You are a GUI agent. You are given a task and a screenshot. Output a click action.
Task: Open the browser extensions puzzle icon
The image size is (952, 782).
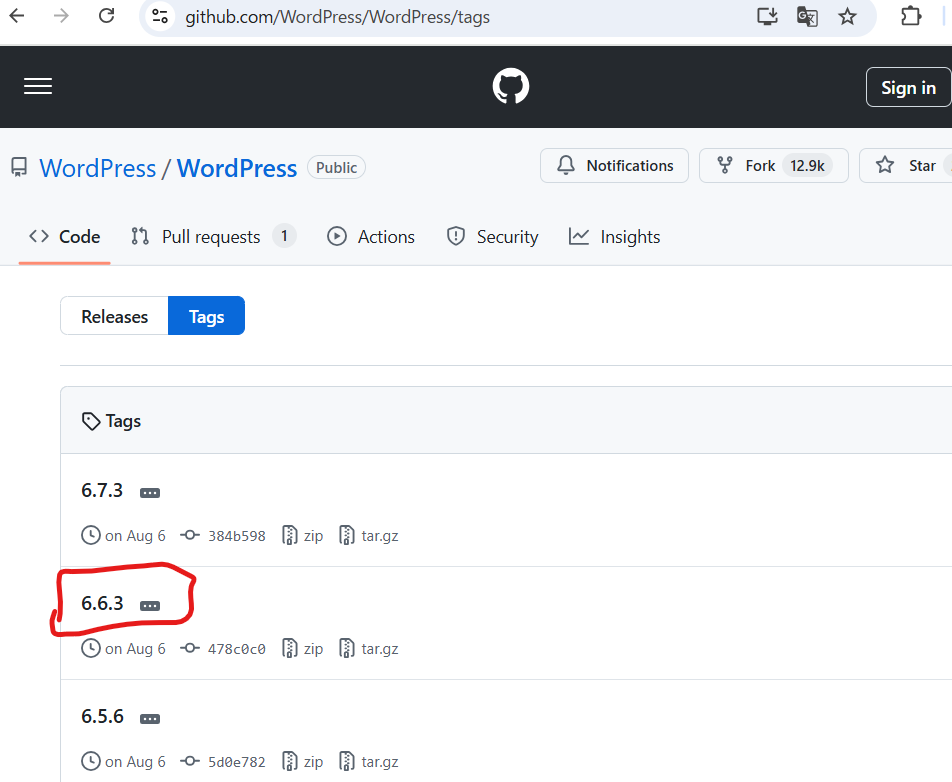tap(911, 16)
